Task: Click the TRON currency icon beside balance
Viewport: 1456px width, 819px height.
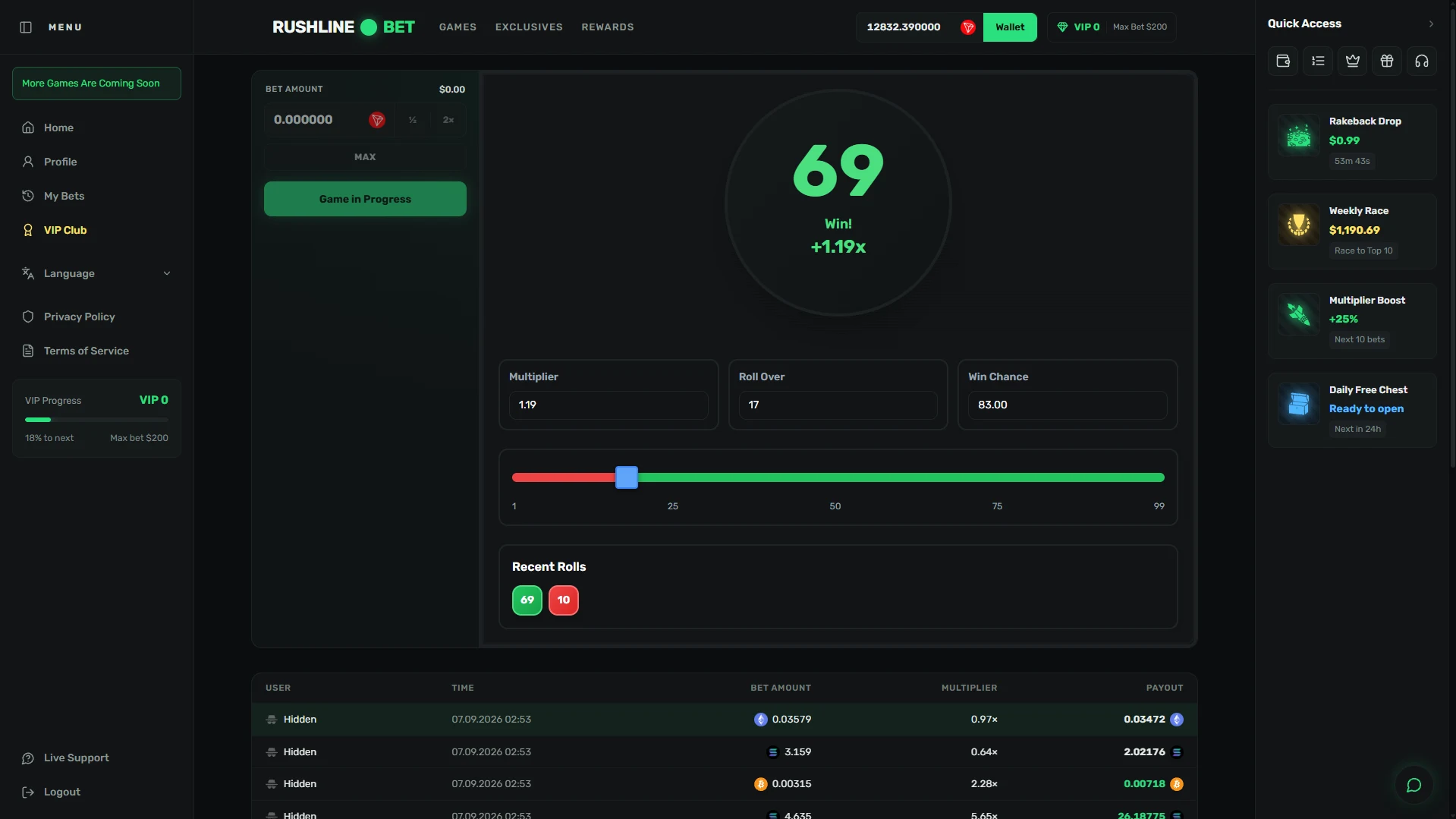Action: click(967, 27)
